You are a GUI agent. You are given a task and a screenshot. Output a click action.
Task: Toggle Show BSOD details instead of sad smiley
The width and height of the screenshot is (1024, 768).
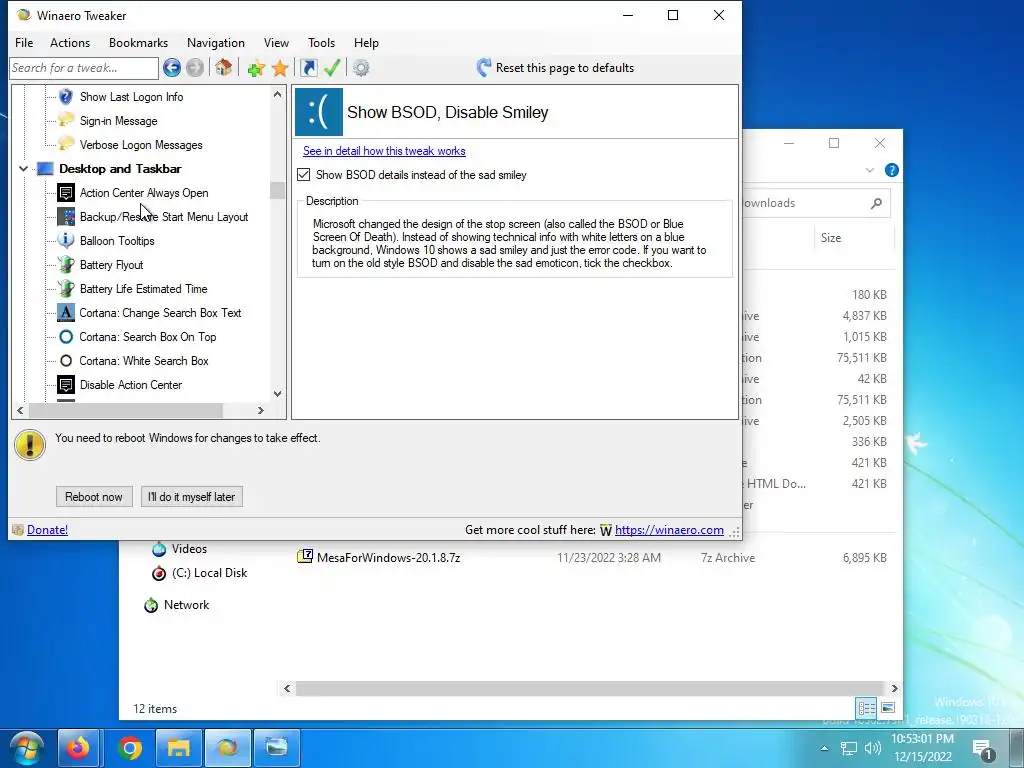[x=304, y=174]
